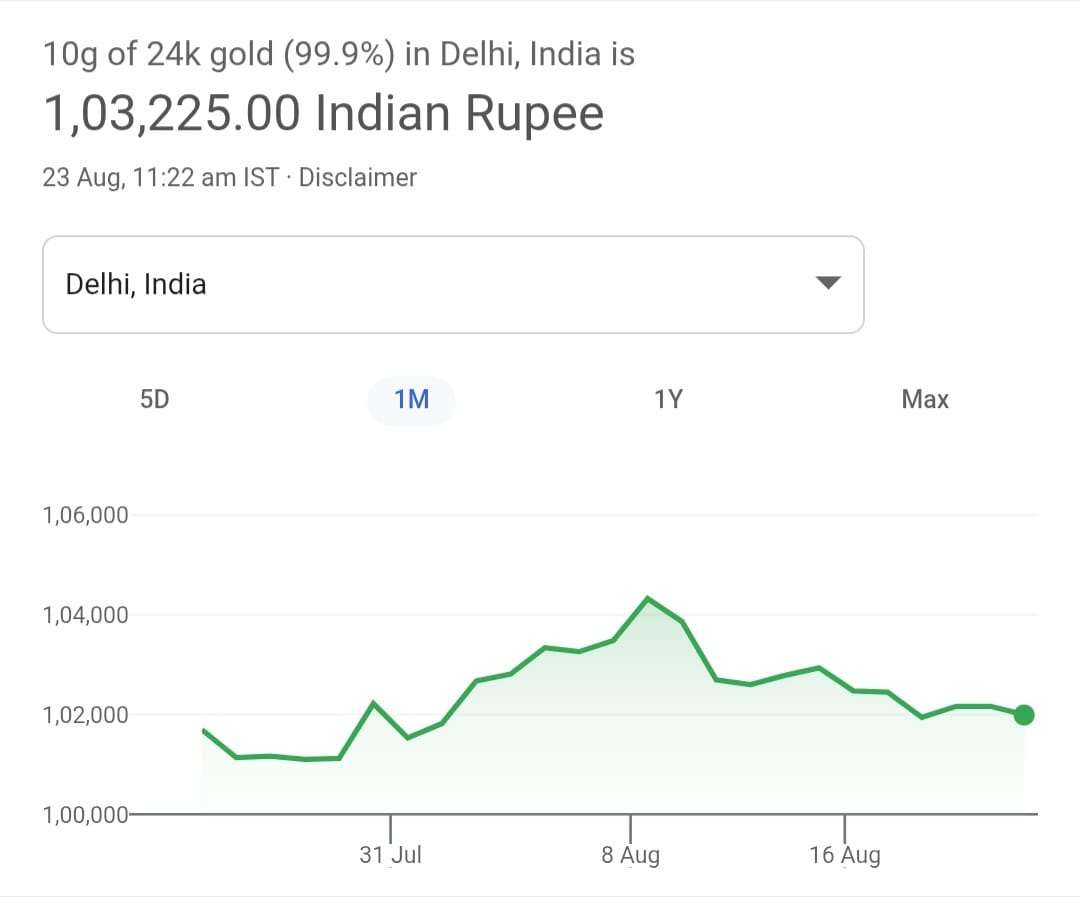Click the 16 Aug date label
This screenshot has height=897, width=1080.
tap(845, 856)
